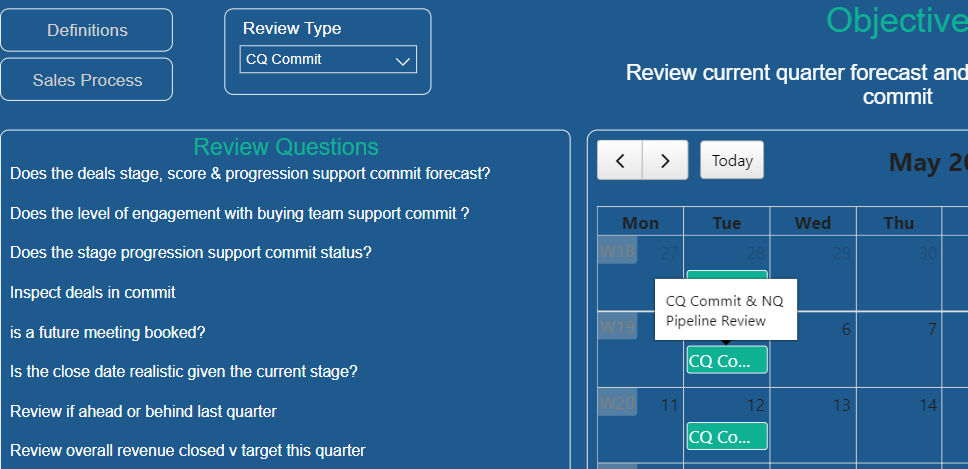The image size is (968, 469).
Task: Select Thursday 7 calendar cell
Action: (899, 349)
